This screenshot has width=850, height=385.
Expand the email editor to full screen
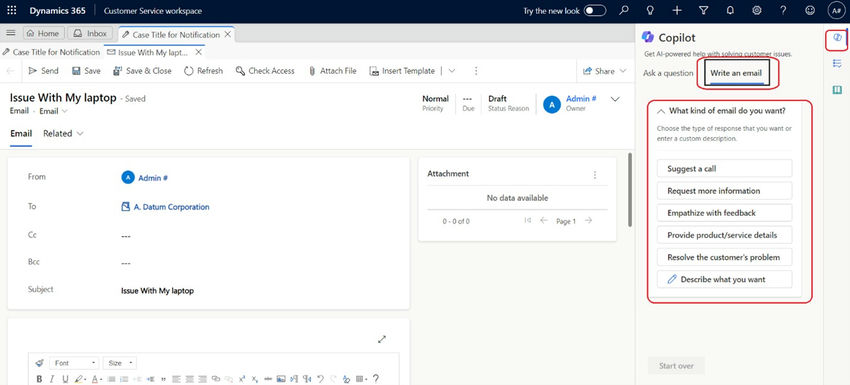382,339
